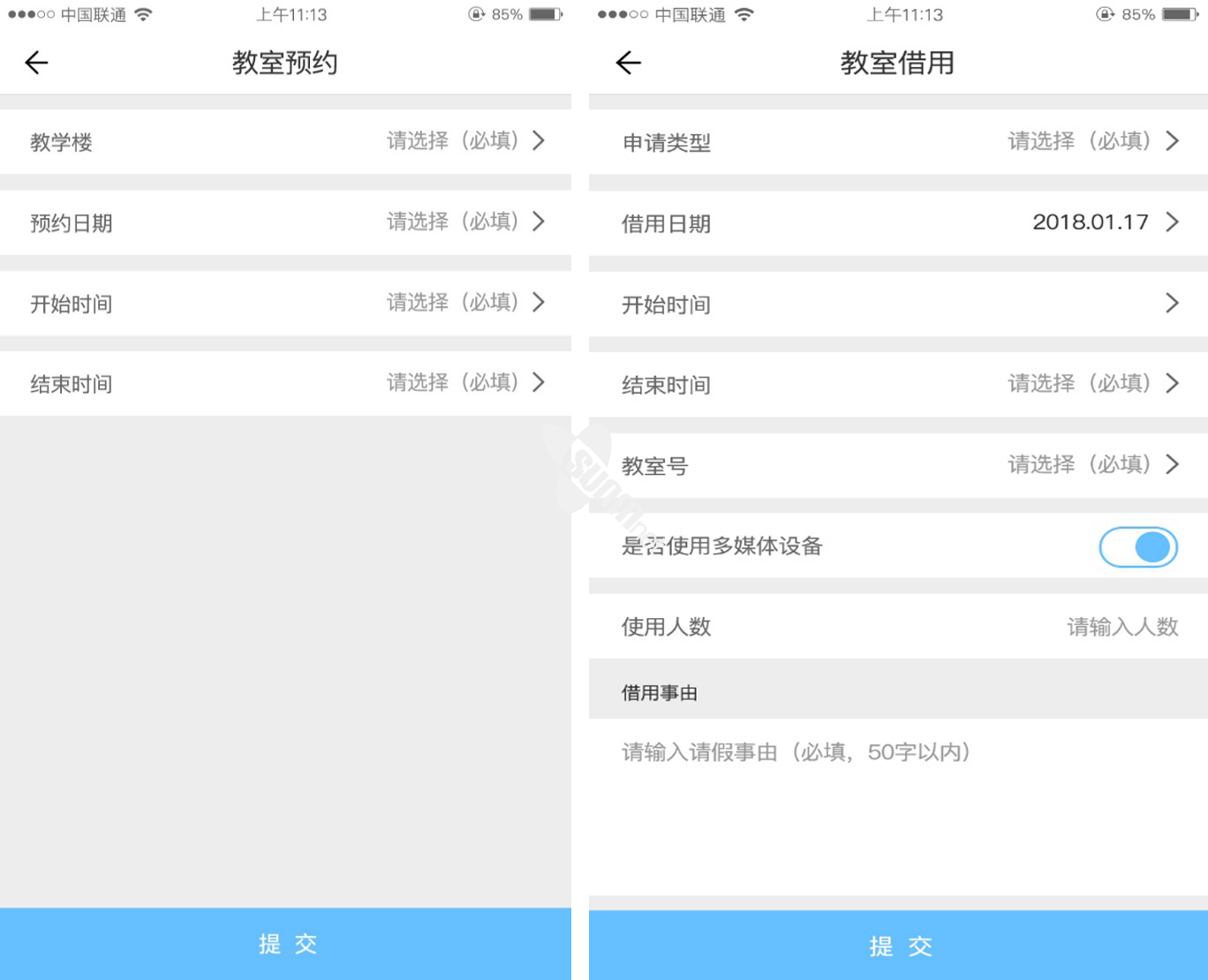Open 申请类型 selection chevron

click(1172, 141)
